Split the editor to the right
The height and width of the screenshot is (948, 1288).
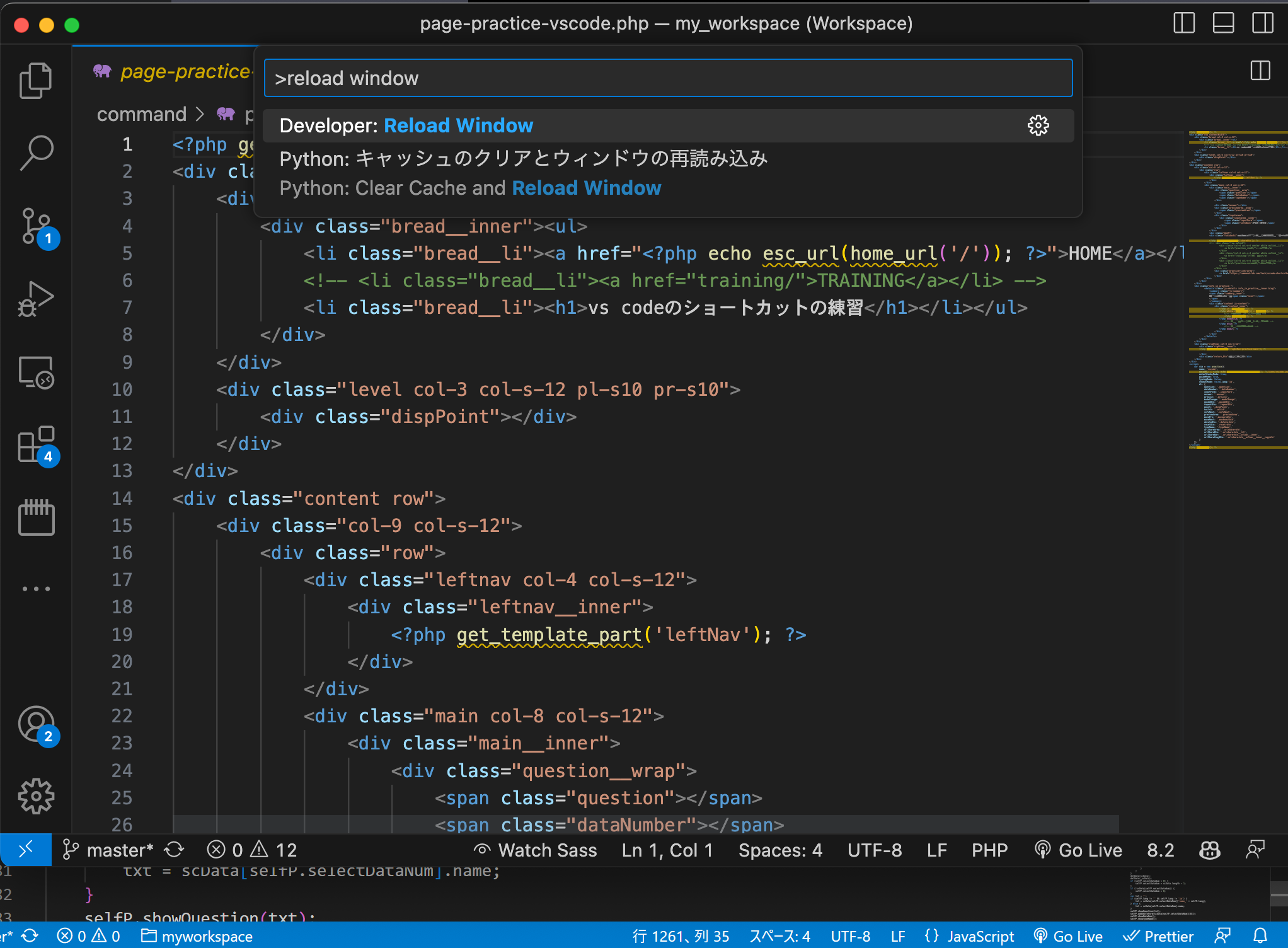click(1260, 71)
